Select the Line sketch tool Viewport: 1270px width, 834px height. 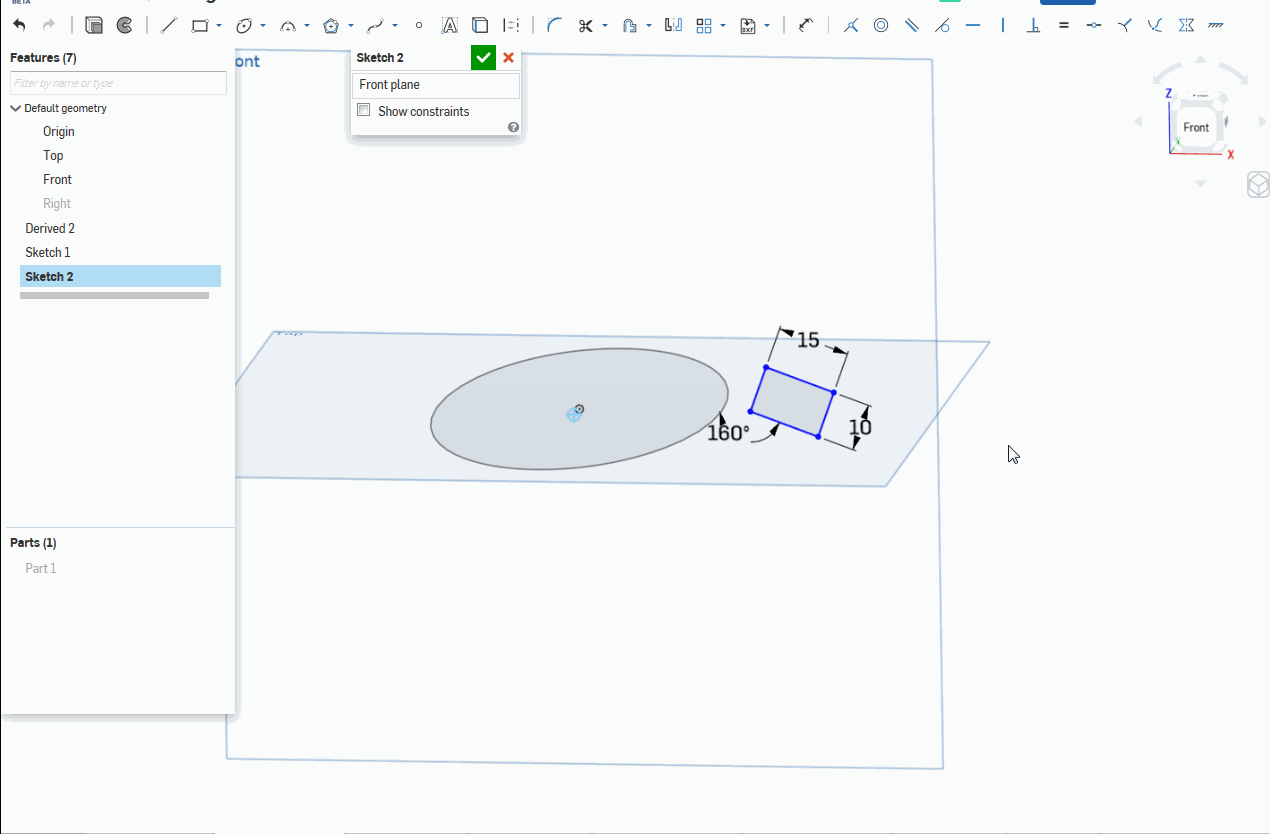(x=168, y=25)
